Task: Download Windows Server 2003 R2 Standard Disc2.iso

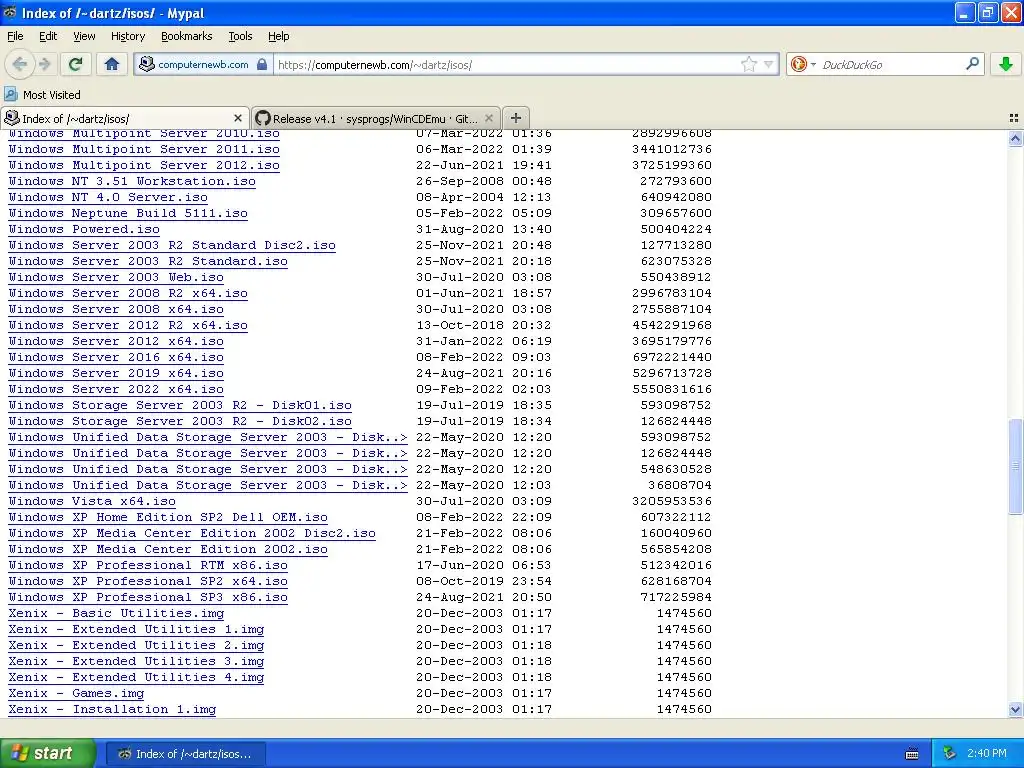Action: click(x=172, y=246)
